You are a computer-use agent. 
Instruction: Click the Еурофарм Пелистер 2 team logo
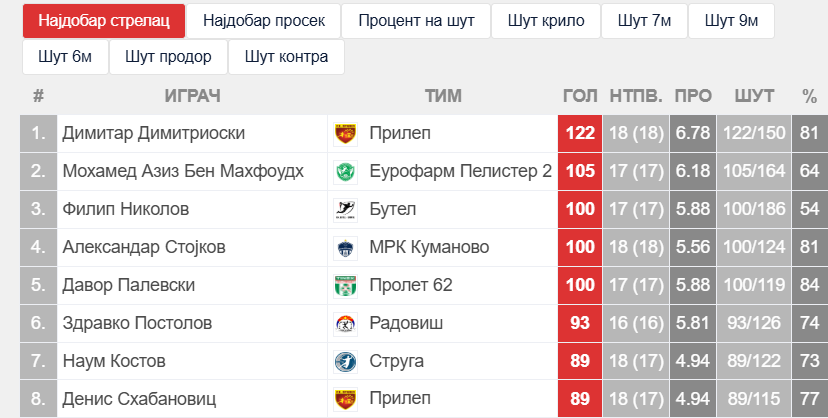345,171
